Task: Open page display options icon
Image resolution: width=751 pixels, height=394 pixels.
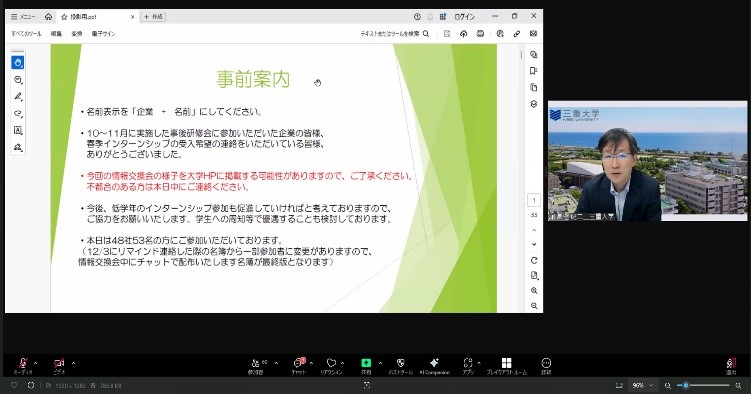Action: (534, 275)
